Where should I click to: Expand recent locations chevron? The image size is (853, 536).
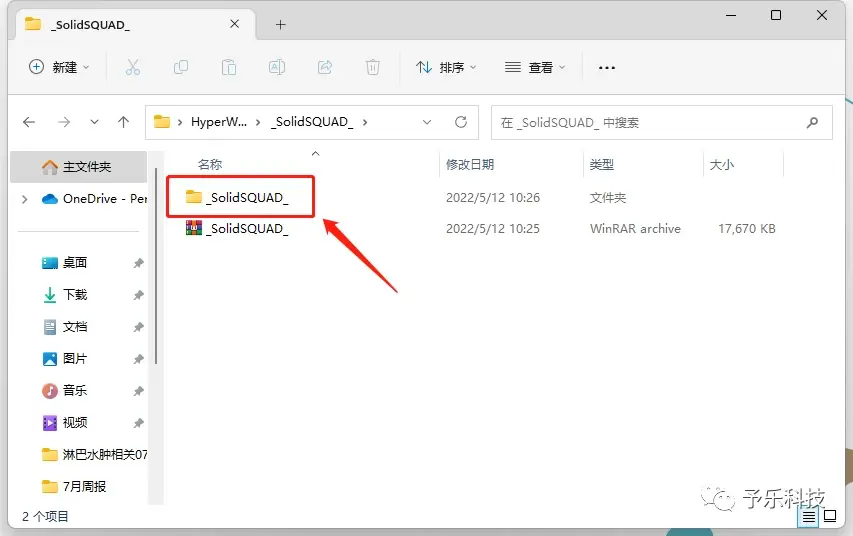pyautogui.click(x=94, y=122)
